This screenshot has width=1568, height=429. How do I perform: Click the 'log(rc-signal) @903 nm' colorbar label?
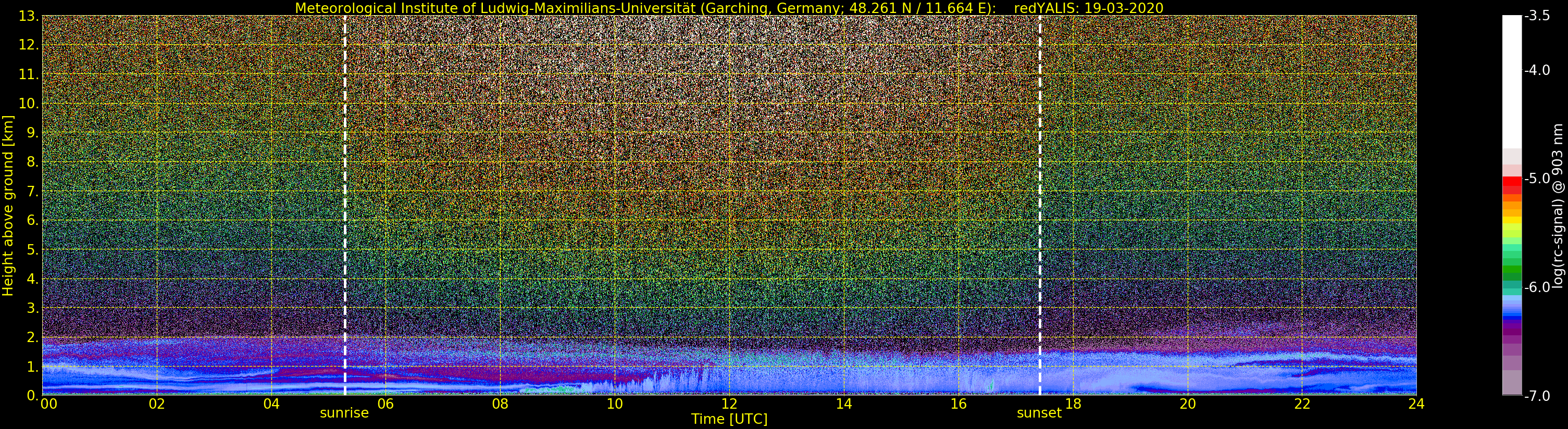[1558, 206]
